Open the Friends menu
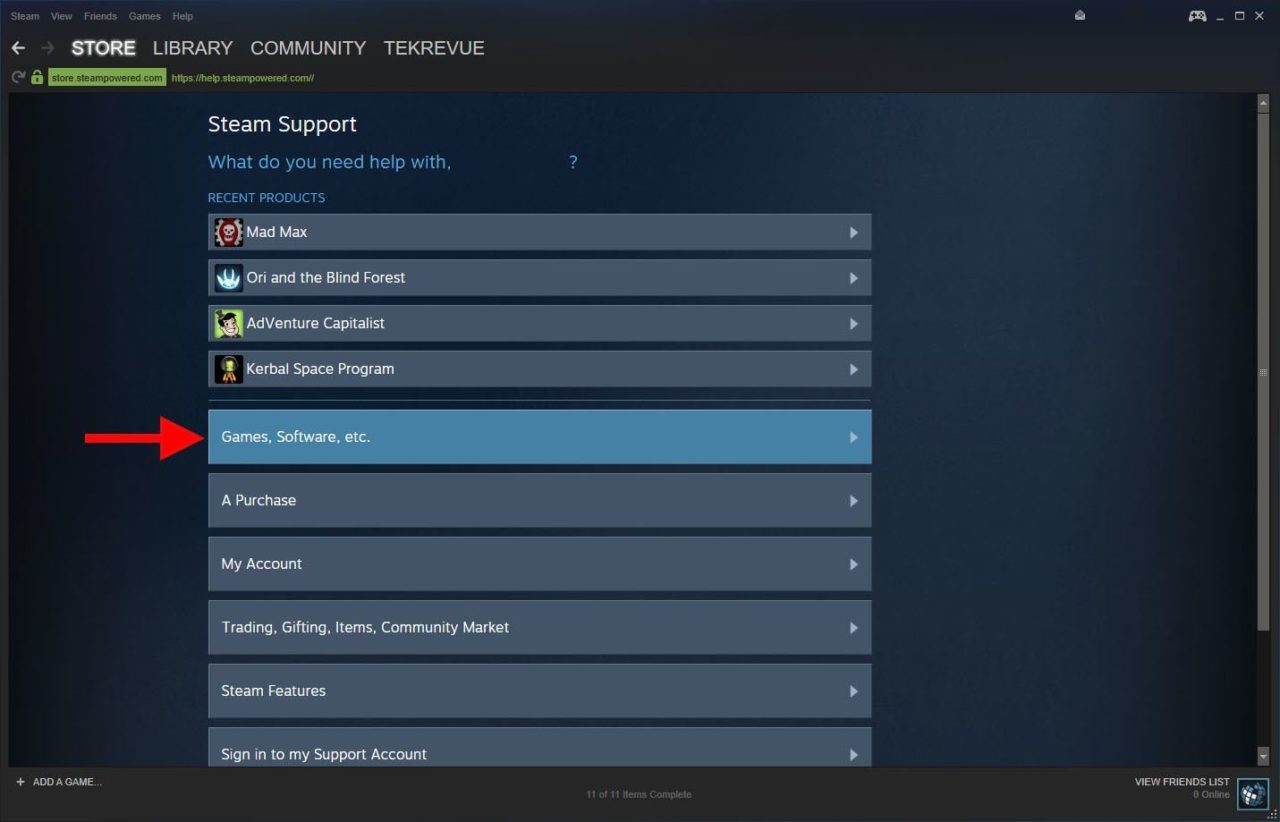This screenshot has width=1280, height=822. pos(100,16)
